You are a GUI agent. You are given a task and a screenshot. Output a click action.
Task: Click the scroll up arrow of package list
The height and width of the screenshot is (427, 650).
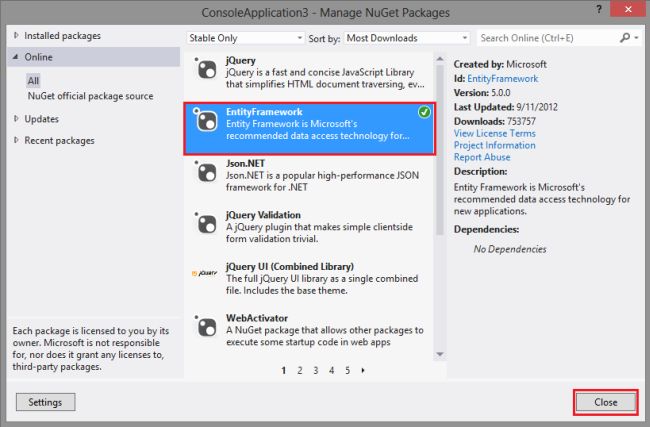(x=440, y=59)
